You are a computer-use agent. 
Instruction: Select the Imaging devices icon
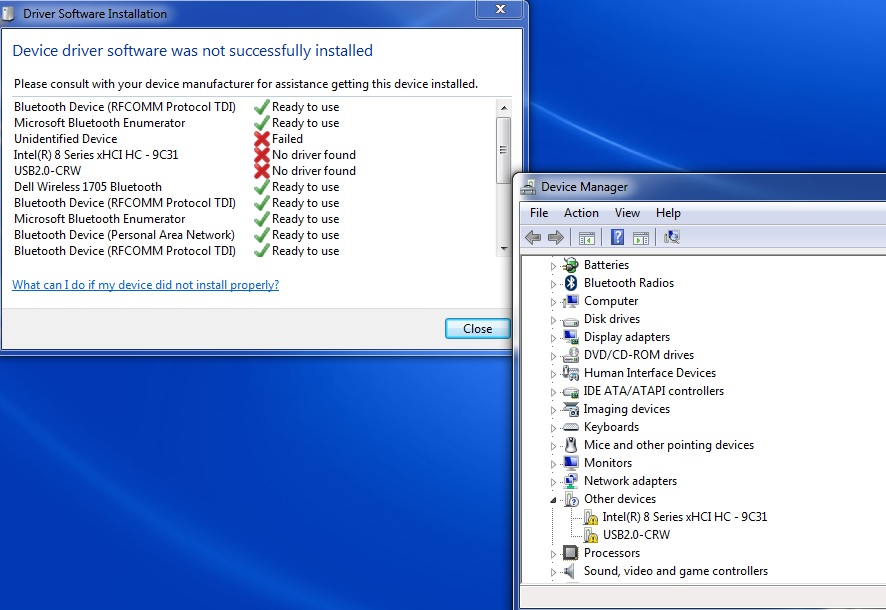coord(571,409)
